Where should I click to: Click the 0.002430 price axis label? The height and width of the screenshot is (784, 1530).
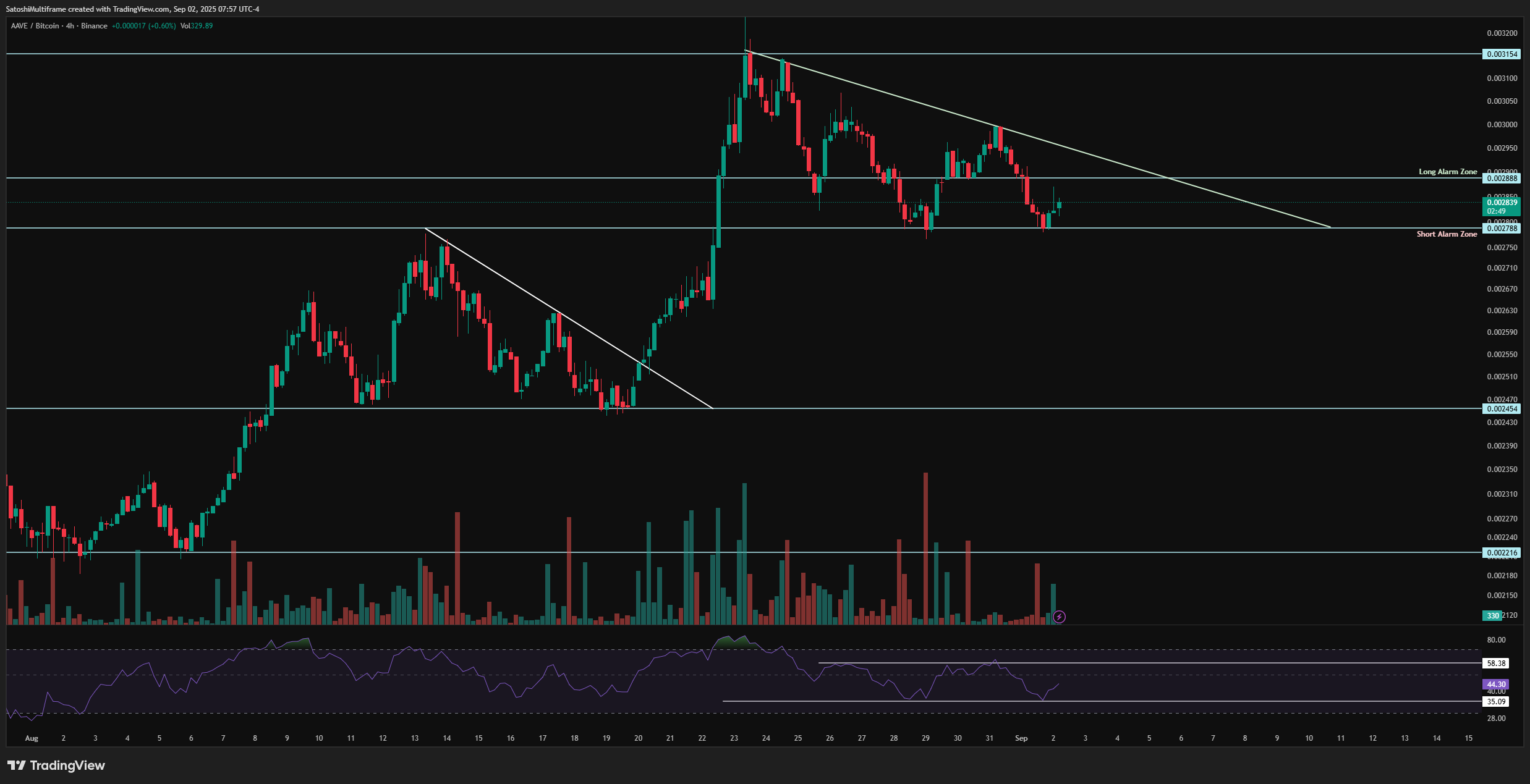1502,423
